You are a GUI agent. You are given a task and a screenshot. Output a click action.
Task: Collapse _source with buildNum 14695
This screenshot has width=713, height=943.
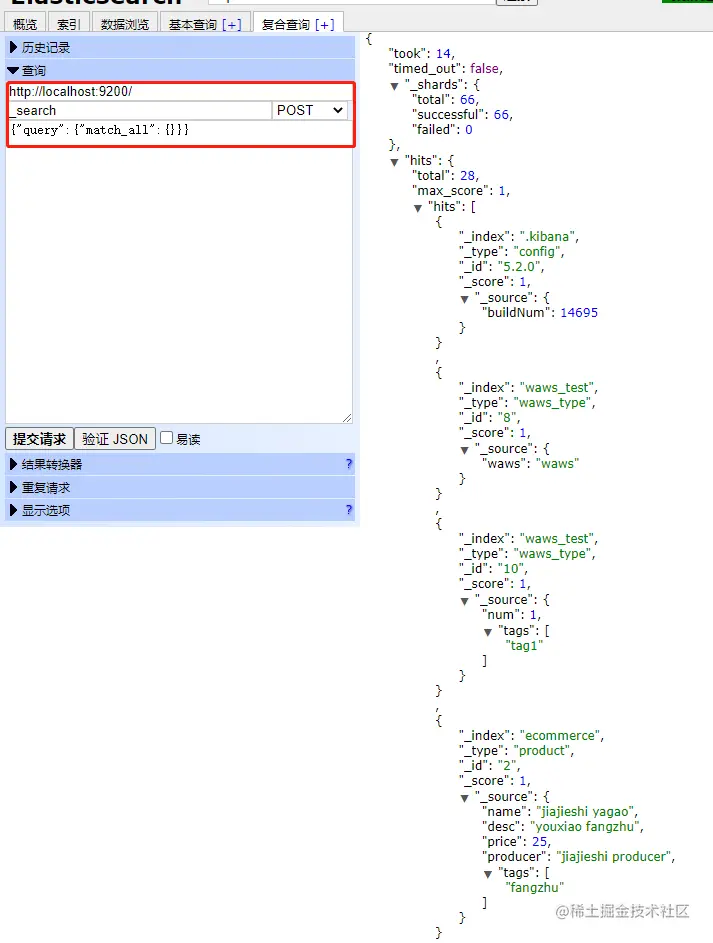click(x=465, y=299)
